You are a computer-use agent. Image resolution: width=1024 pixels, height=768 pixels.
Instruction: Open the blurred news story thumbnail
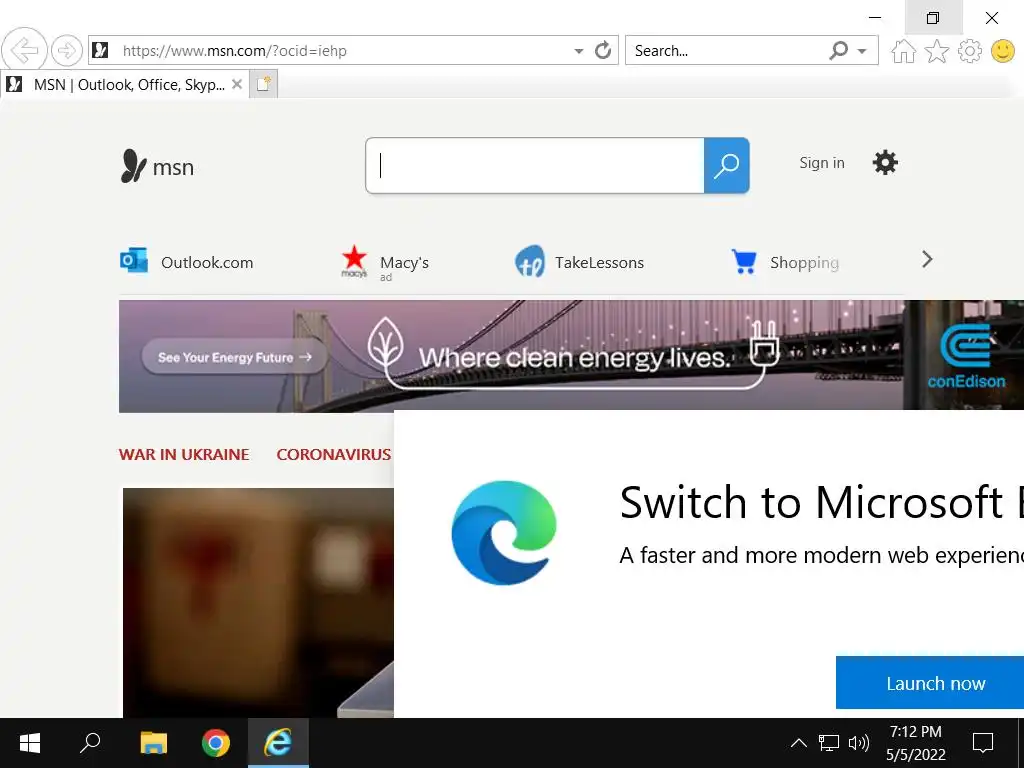click(258, 602)
